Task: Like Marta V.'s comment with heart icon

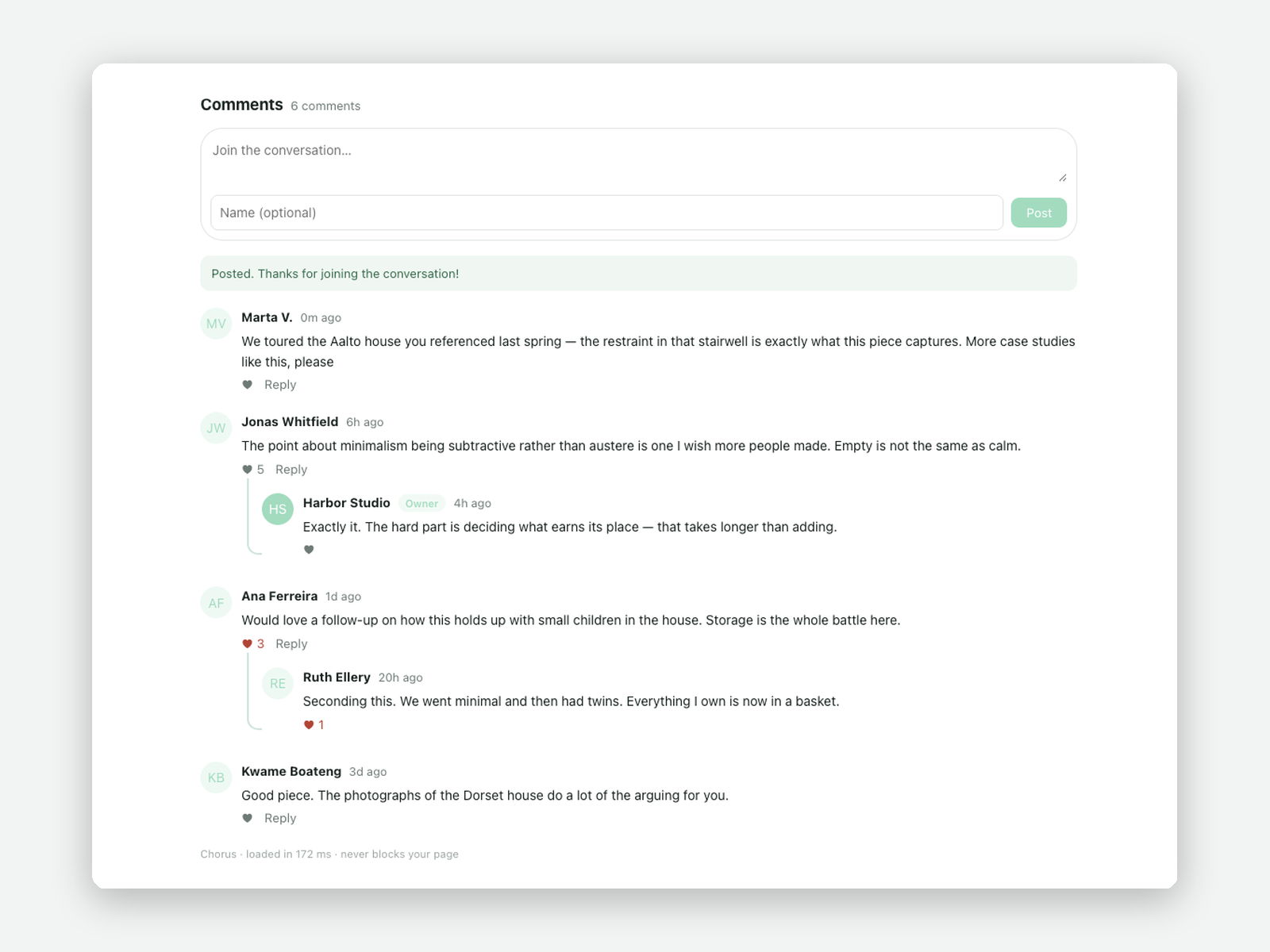Action: [x=248, y=385]
